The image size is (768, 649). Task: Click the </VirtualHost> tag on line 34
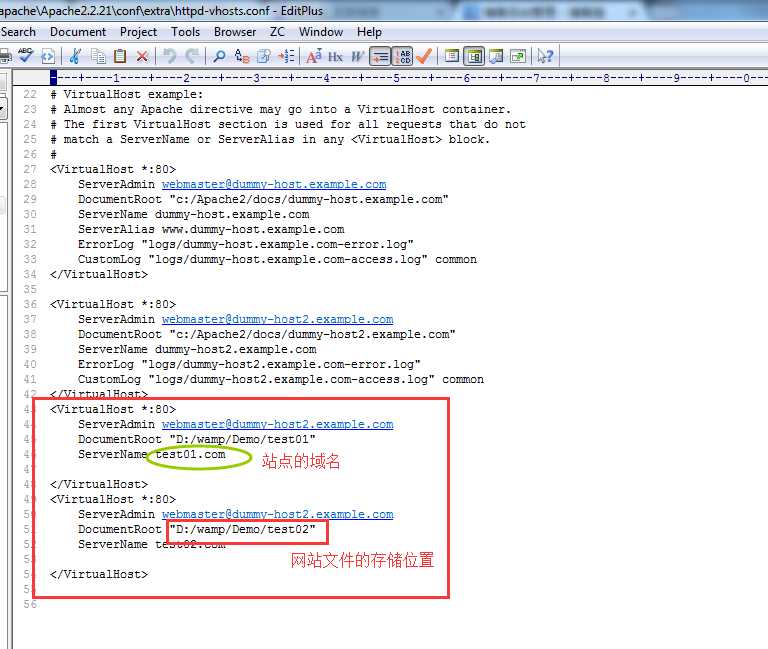99,274
